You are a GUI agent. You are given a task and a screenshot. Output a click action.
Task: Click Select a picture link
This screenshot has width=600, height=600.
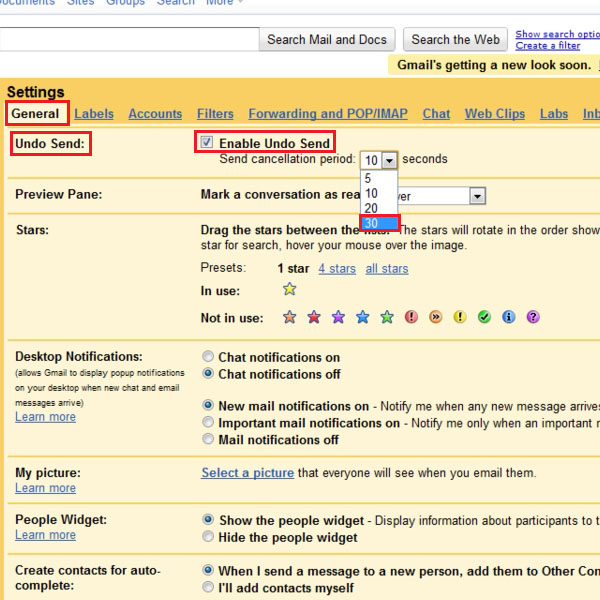[248, 473]
